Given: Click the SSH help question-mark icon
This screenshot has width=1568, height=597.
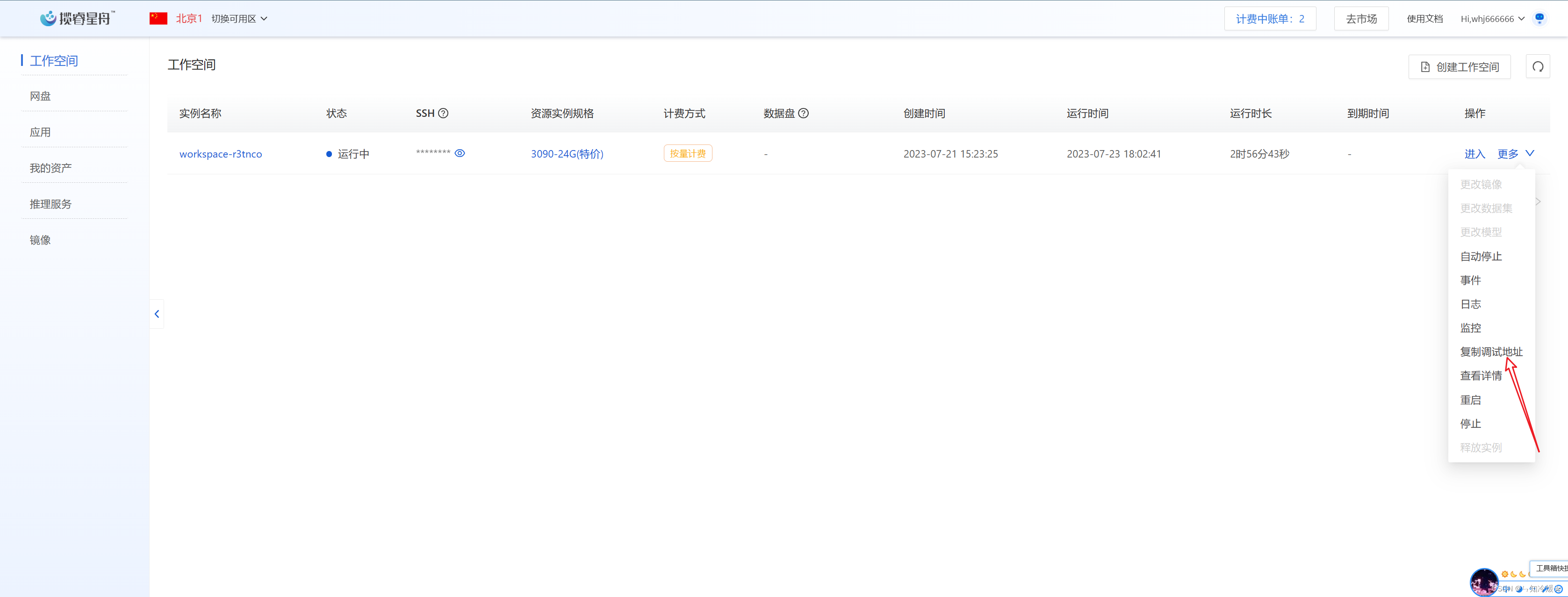Looking at the screenshot, I should tap(443, 113).
